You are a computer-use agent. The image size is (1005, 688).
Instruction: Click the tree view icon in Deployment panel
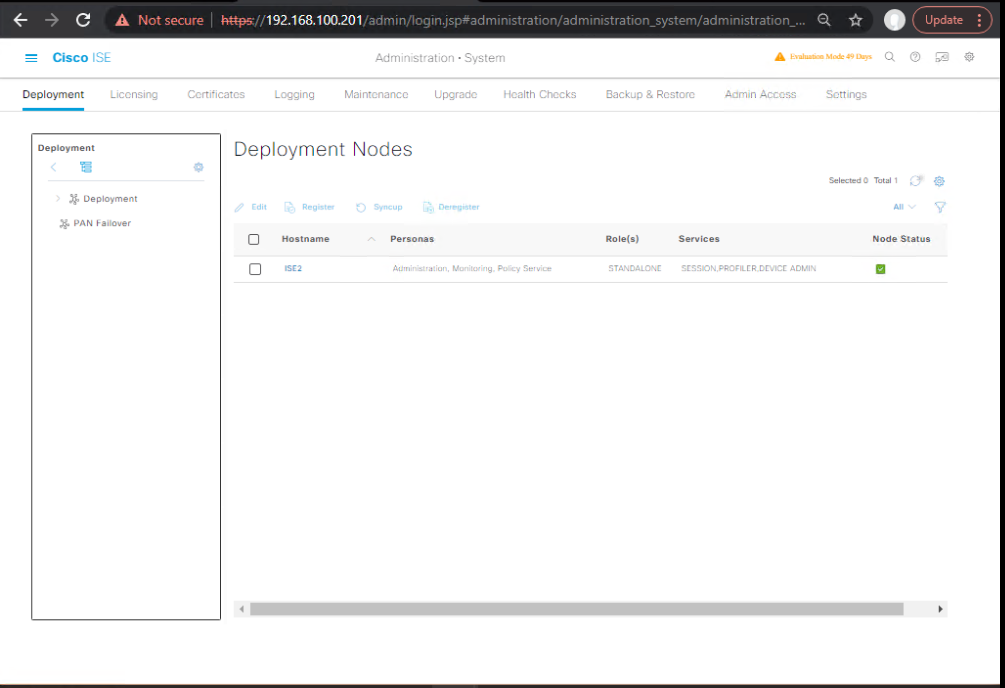click(x=86, y=167)
